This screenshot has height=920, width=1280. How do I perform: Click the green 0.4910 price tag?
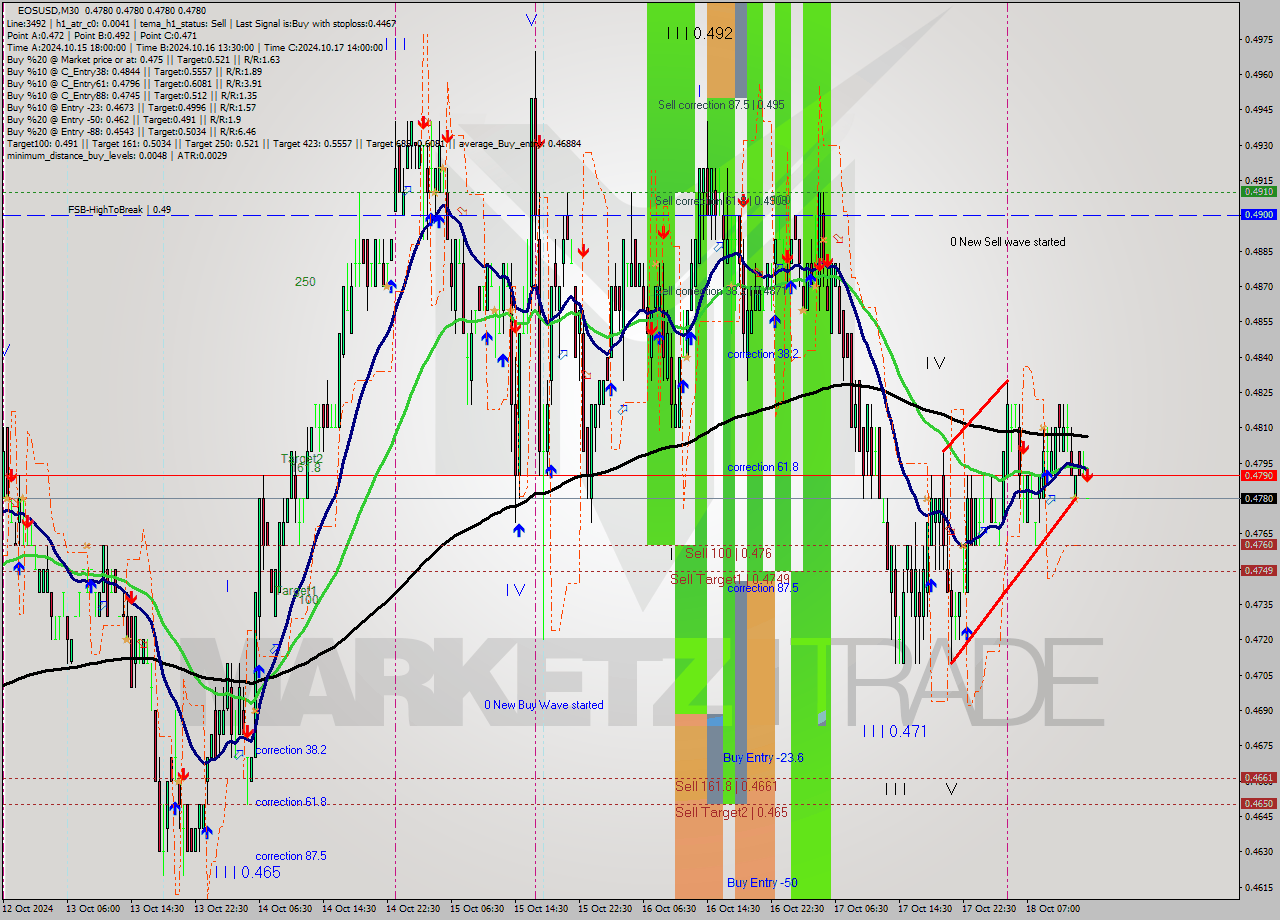coord(1257,191)
